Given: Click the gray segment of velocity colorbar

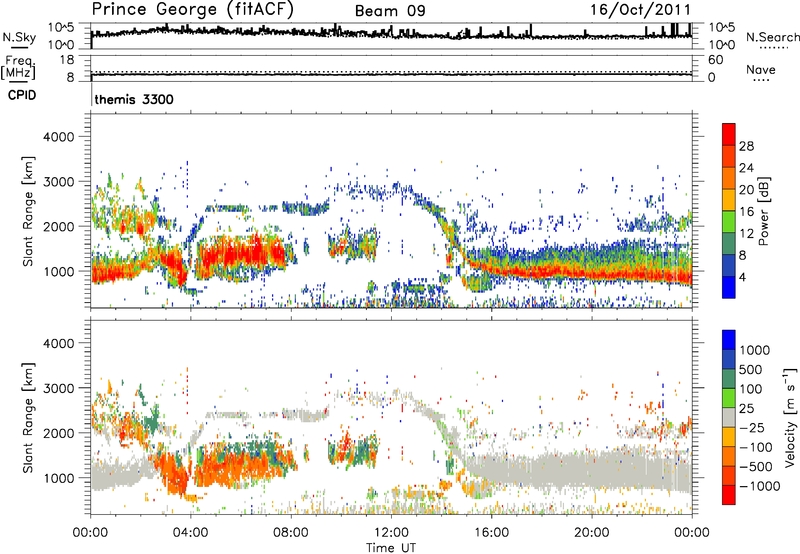Looking at the screenshot, I should click(729, 418).
